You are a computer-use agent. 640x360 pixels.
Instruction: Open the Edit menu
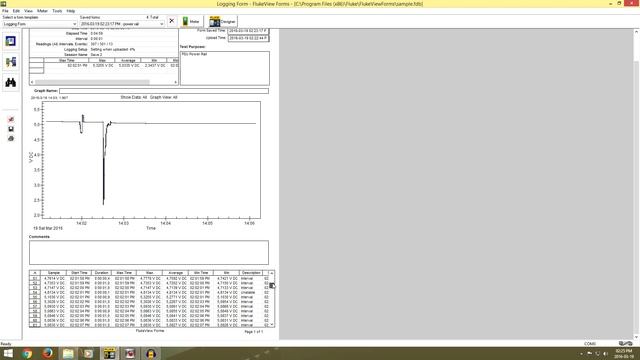[16, 11]
